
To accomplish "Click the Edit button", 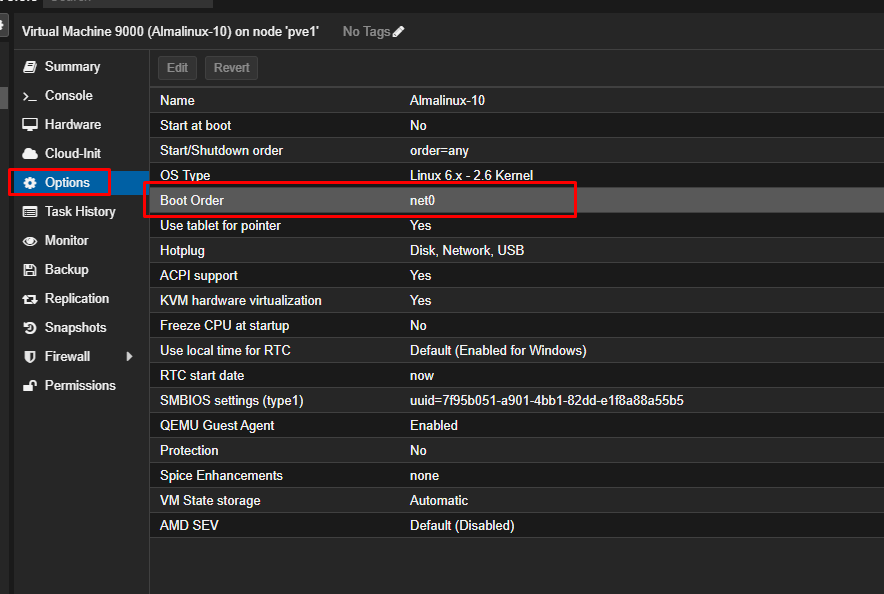I will click(x=178, y=68).
